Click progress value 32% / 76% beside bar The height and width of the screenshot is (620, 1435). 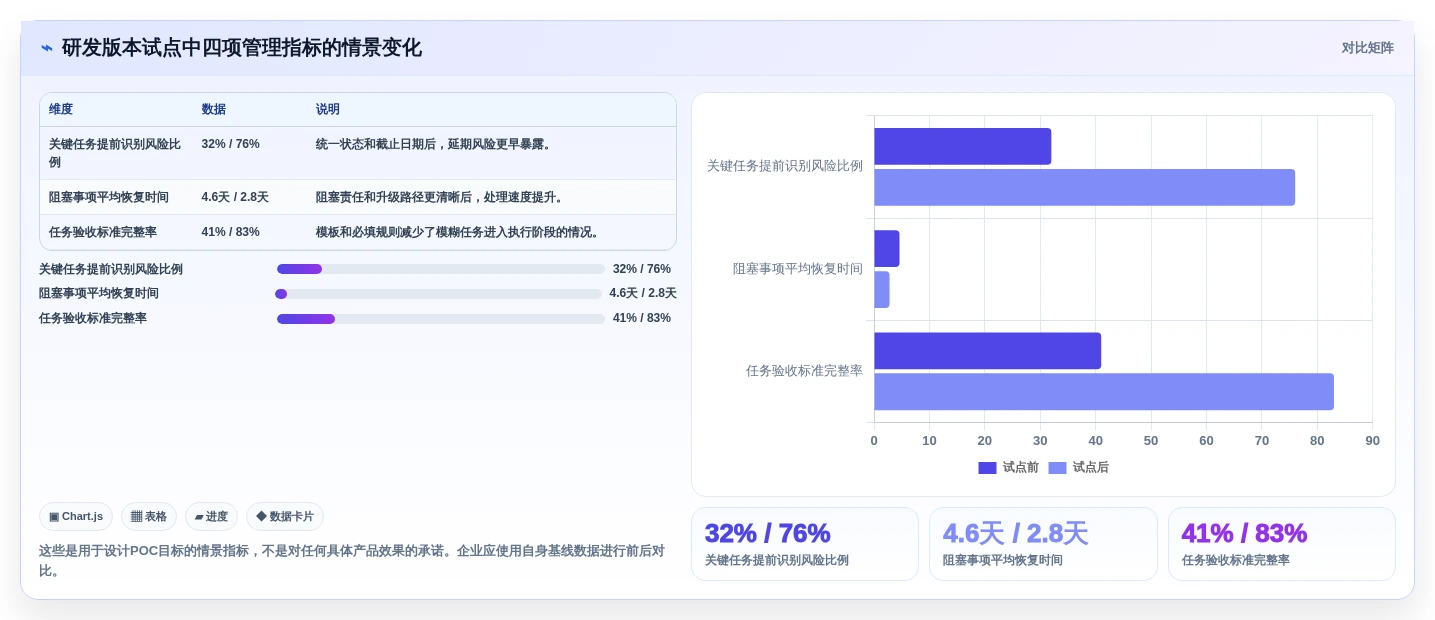(x=642, y=269)
